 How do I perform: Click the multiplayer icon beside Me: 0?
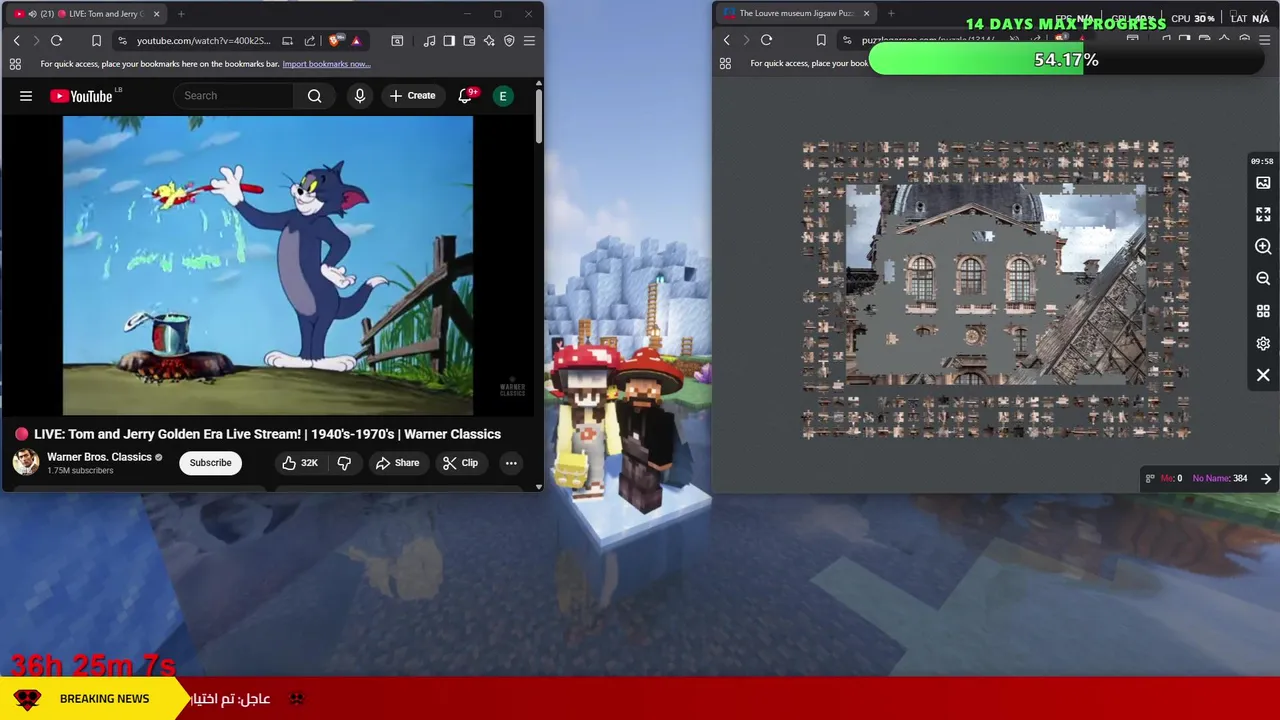[x=1150, y=479]
